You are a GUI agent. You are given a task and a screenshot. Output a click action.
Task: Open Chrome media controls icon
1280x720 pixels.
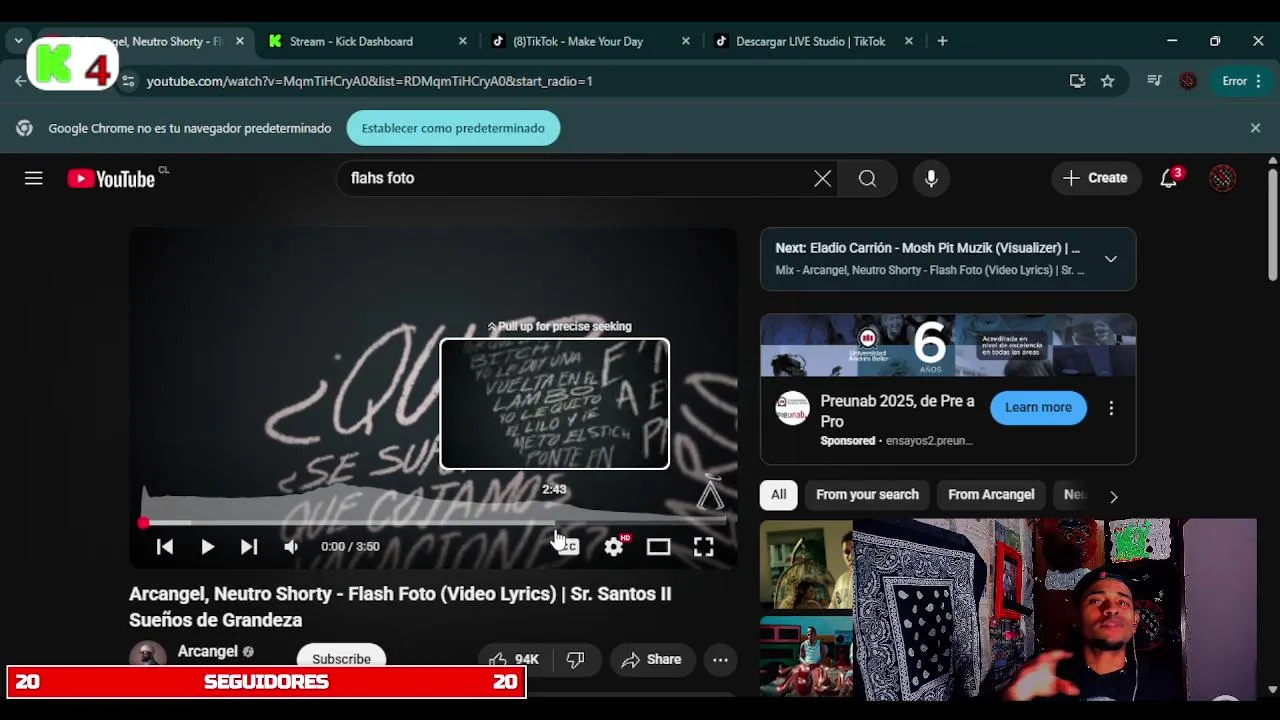[x=1154, y=81]
